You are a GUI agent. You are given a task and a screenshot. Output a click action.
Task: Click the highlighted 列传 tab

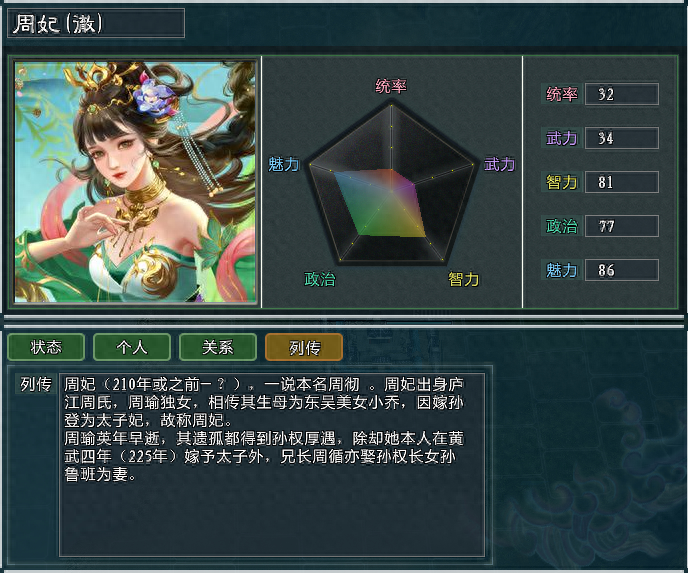(304, 347)
